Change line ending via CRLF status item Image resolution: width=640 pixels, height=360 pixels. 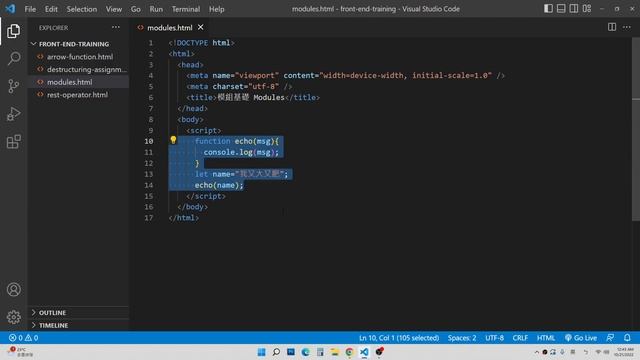pyautogui.click(x=520, y=338)
